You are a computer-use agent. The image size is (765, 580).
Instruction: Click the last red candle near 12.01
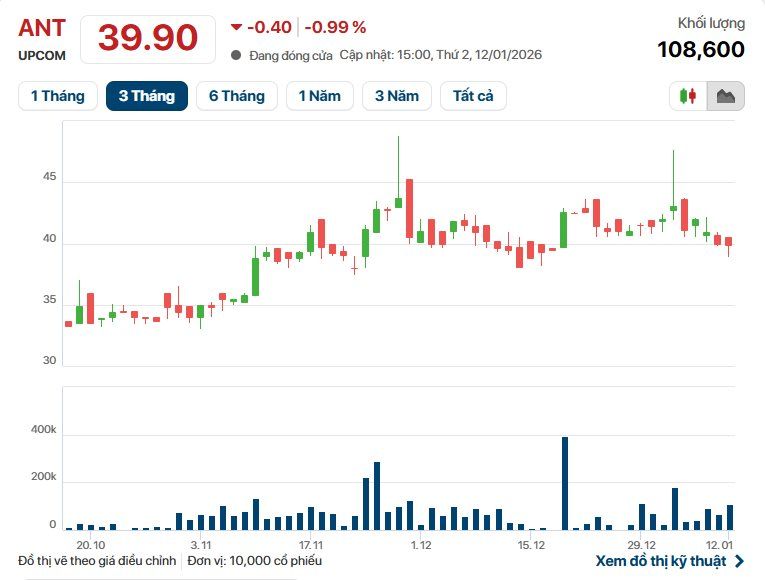coord(729,241)
